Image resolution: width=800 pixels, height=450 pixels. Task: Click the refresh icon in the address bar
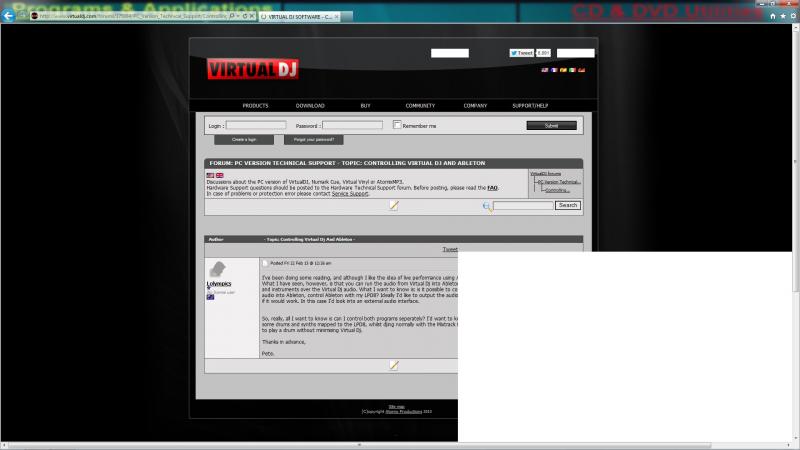pyautogui.click(x=245, y=16)
